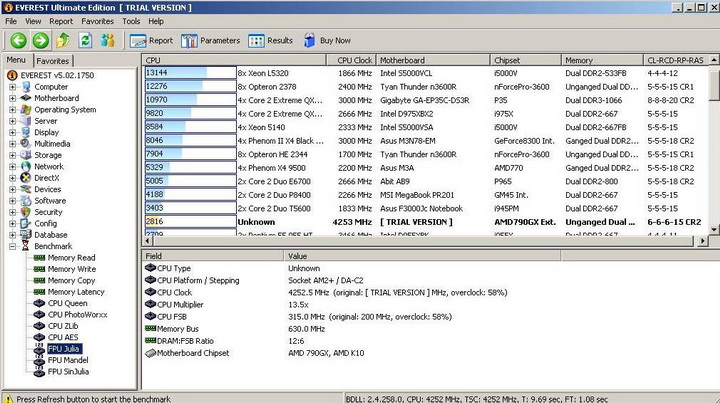
Task: Open the CPU ZLib benchmark
Action: (x=63, y=326)
